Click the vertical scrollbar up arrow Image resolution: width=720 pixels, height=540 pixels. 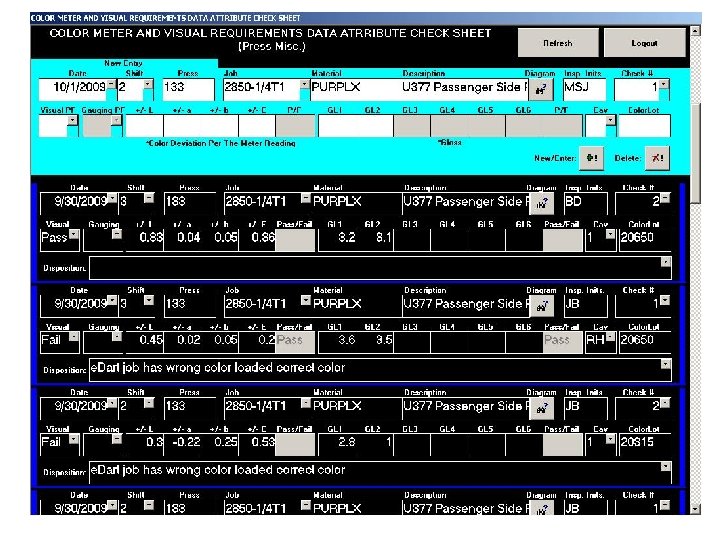tap(696, 31)
